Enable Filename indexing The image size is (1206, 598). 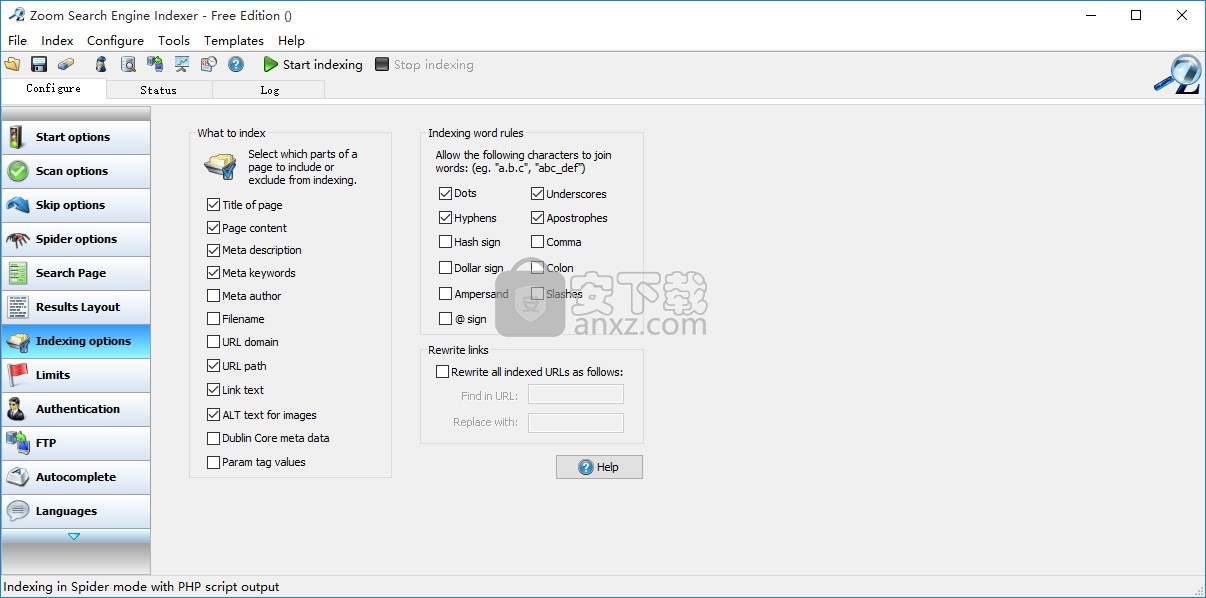(x=213, y=318)
